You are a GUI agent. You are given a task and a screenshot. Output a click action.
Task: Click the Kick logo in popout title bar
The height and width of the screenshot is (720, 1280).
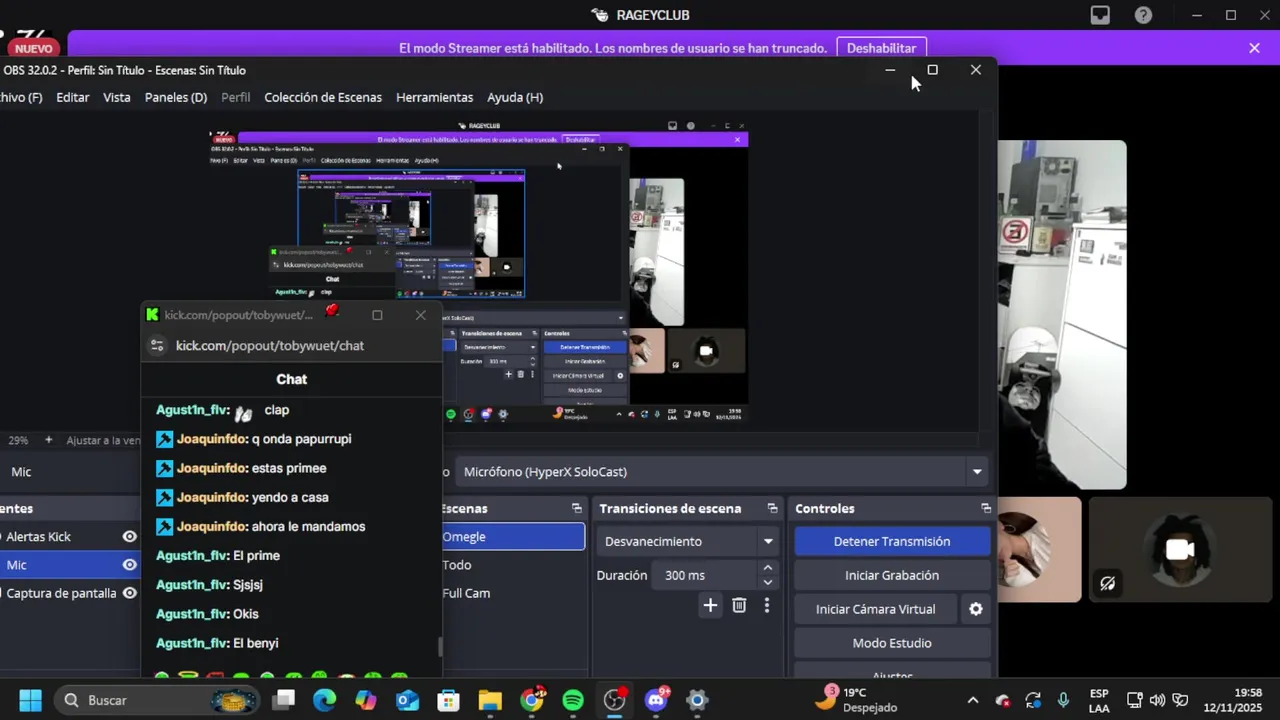[x=152, y=314]
